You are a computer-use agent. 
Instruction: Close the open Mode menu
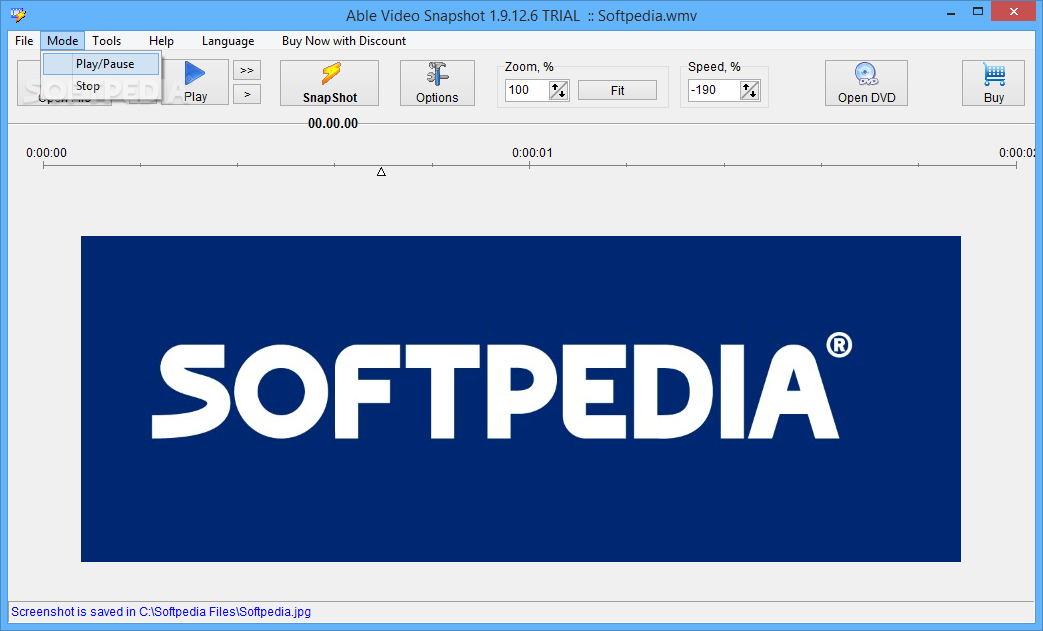click(x=63, y=41)
